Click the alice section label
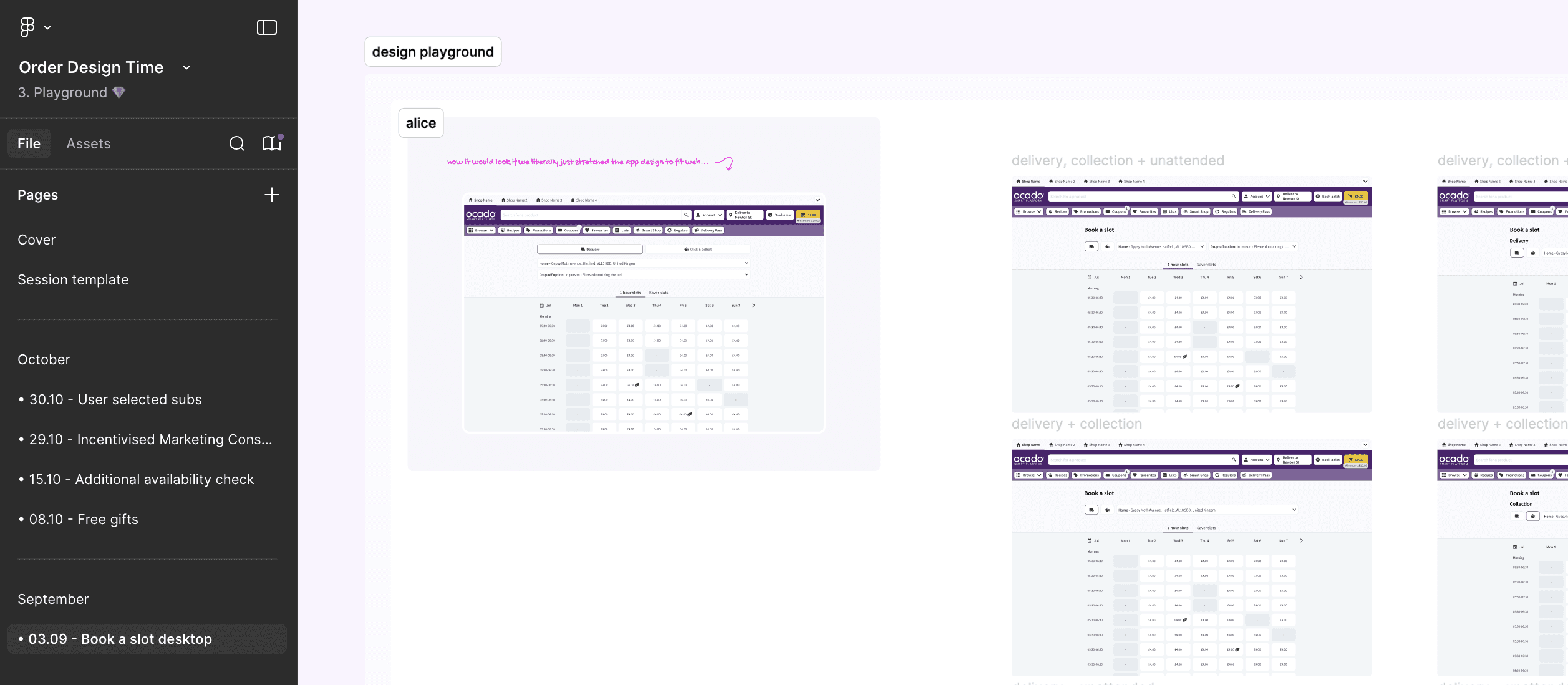Image resolution: width=1568 pixels, height=685 pixels. (x=421, y=123)
